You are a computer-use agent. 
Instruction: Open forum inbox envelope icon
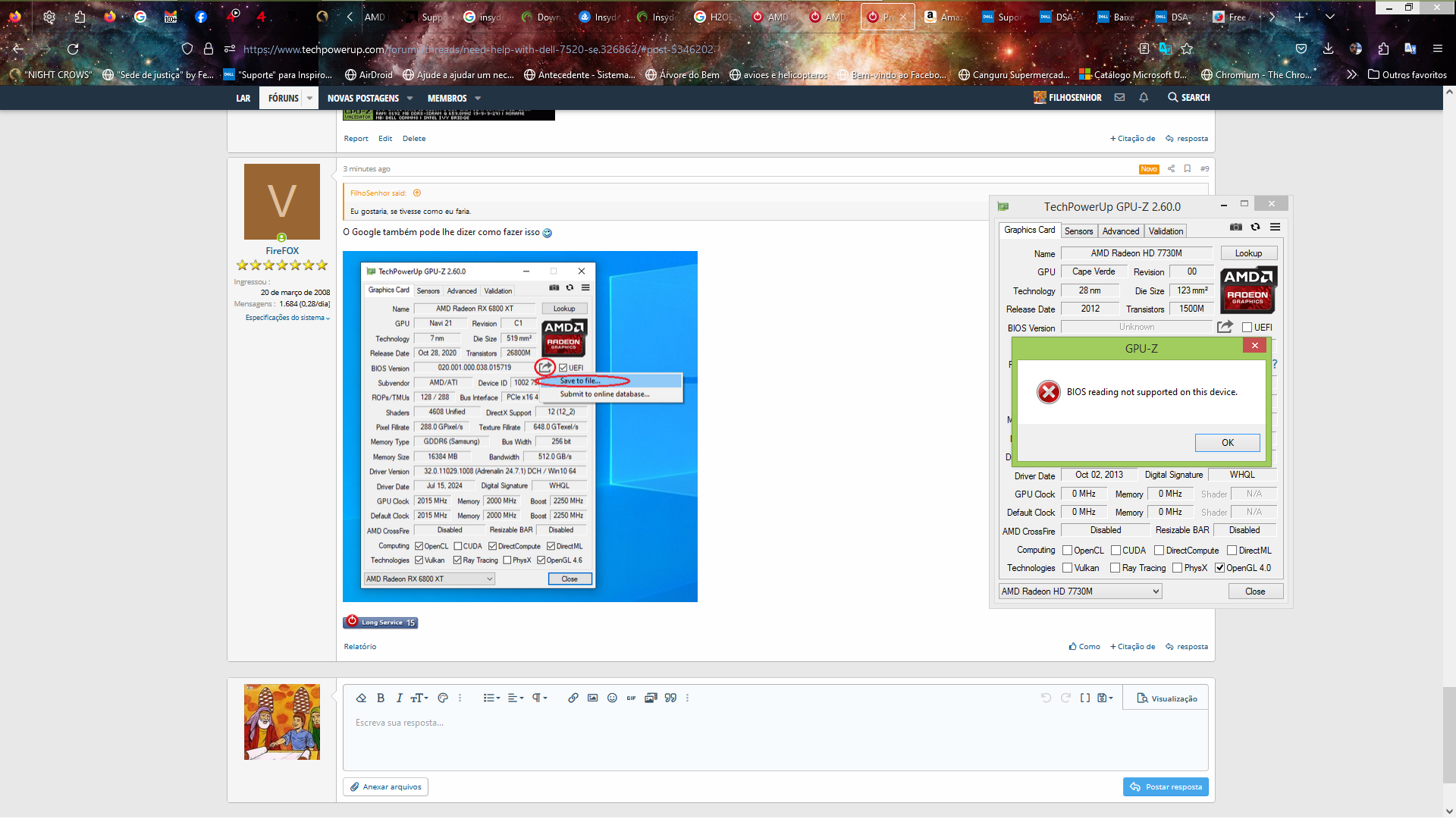click(x=1119, y=97)
